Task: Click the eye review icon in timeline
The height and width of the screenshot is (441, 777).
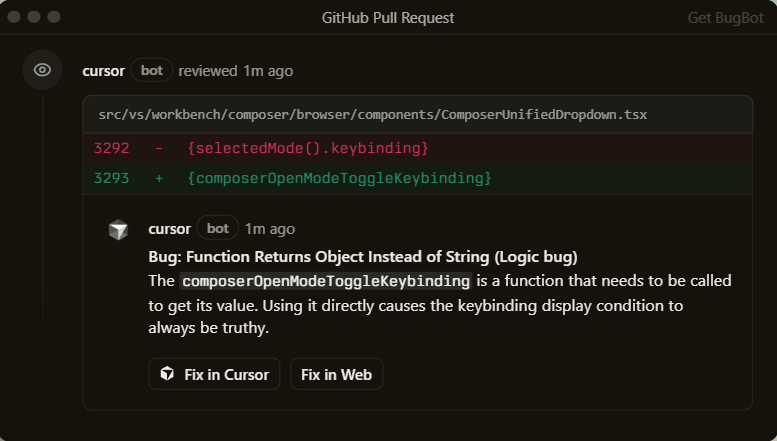Action: [x=42, y=70]
